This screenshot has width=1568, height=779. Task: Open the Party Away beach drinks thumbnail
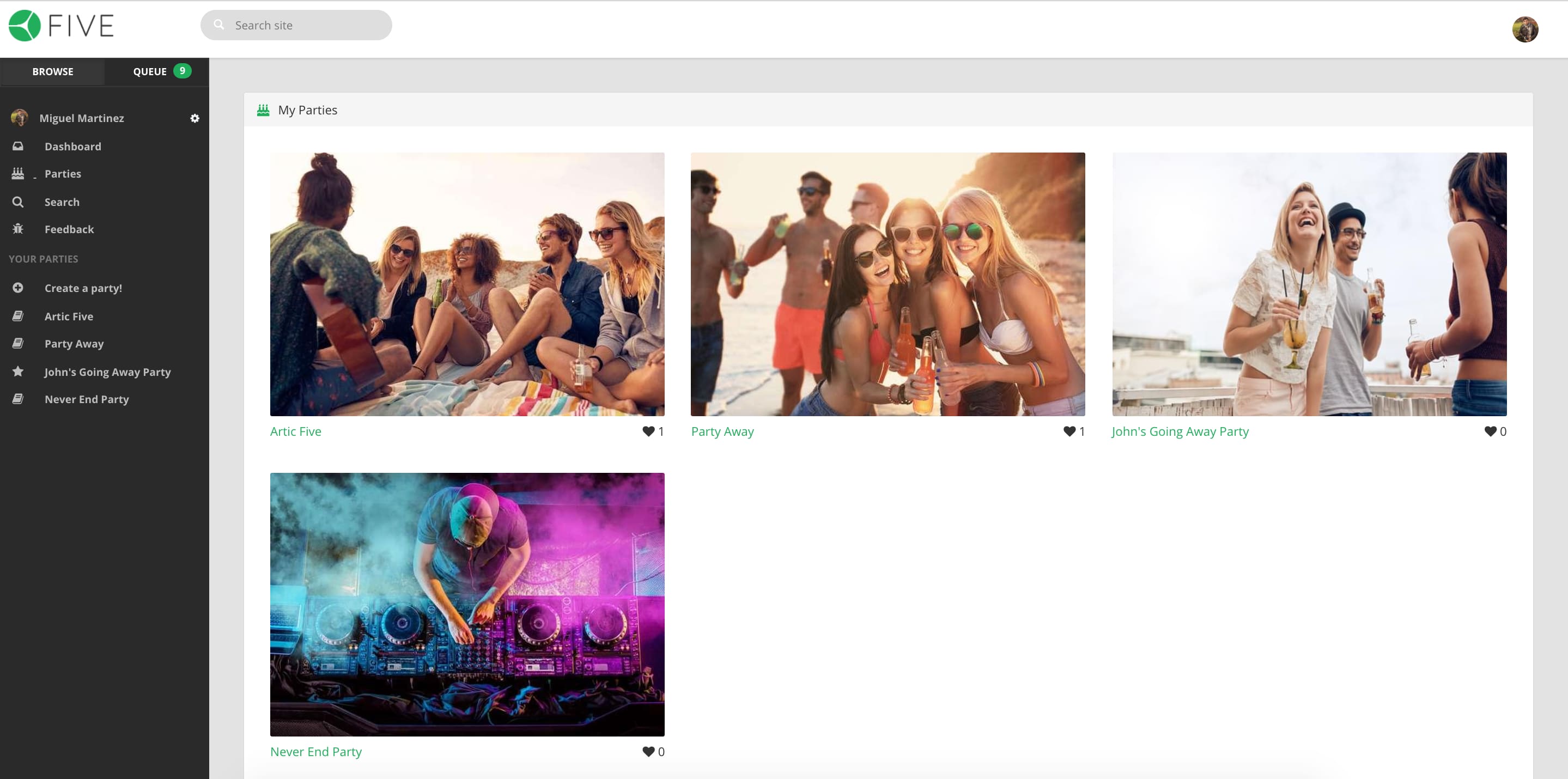(888, 284)
